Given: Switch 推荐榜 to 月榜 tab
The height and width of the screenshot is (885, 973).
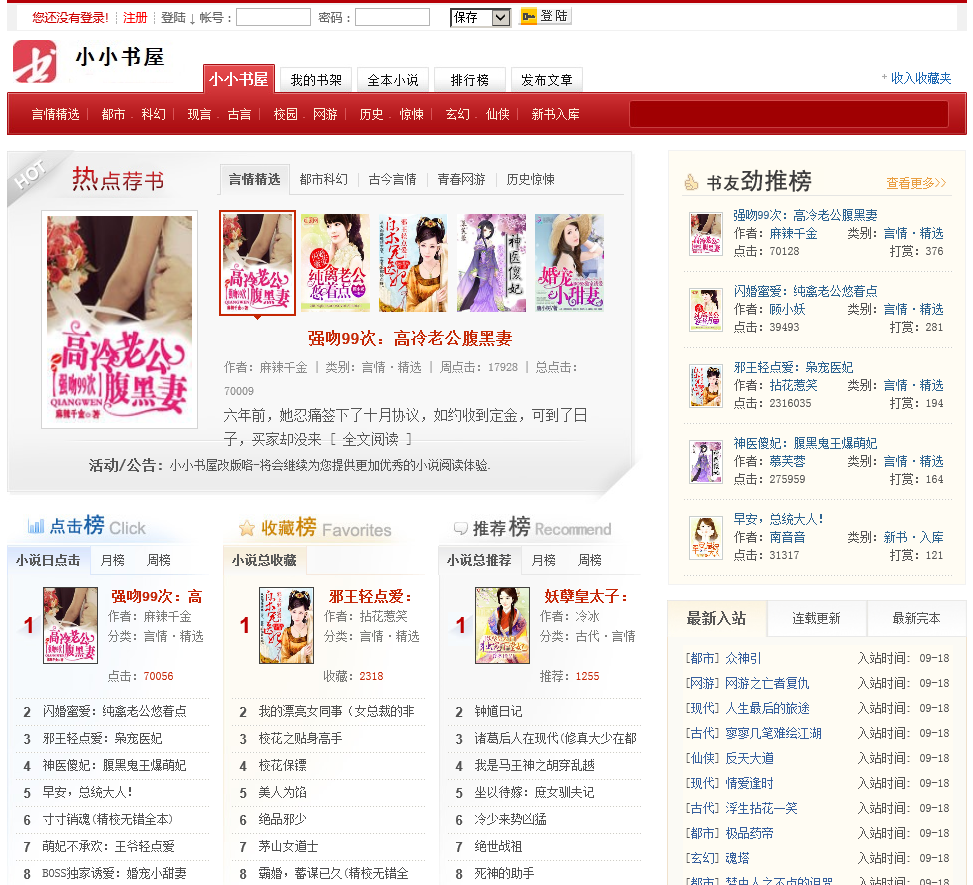Looking at the screenshot, I should 544,560.
